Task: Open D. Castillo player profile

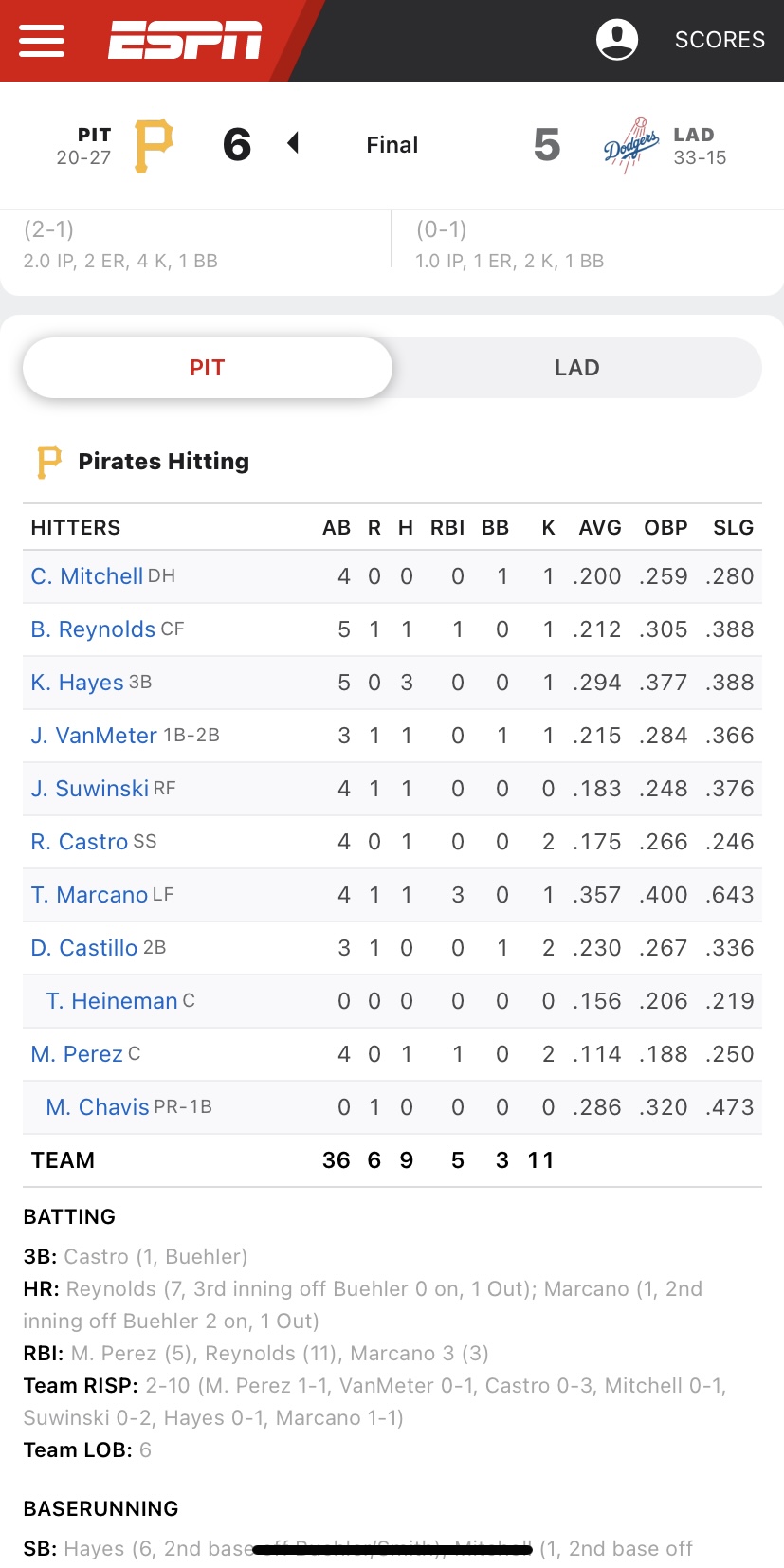Action: click(x=84, y=948)
